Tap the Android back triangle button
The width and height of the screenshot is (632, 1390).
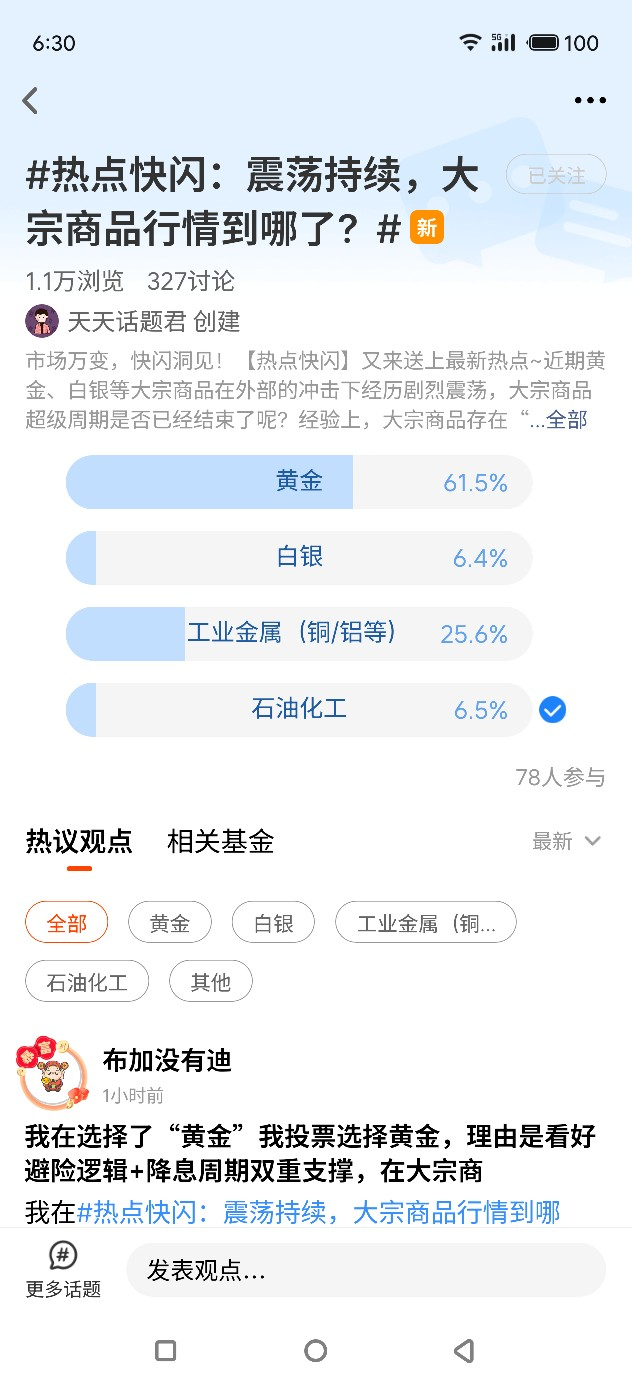464,1351
